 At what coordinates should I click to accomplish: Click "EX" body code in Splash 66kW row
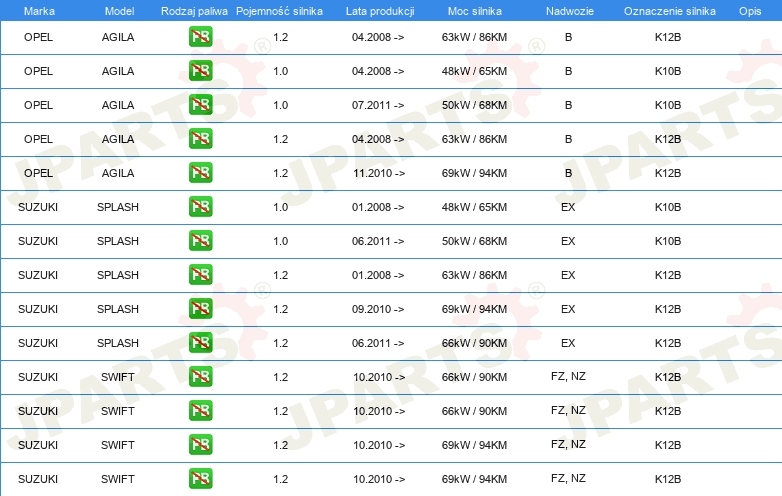[x=568, y=343]
